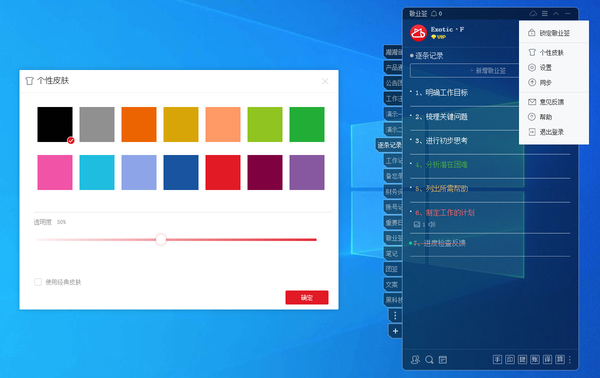The height and width of the screenshot is (378, 600).
Task: Click the 新增敬业签 add button
Action: [x=465, y=71]
